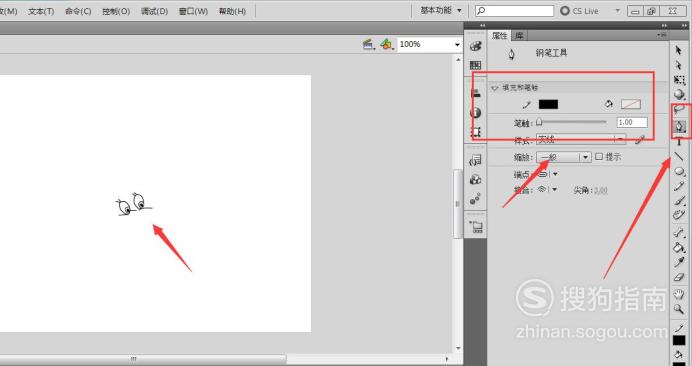
Task: Select the Eyedropper tool
Action: coord(679,262)
